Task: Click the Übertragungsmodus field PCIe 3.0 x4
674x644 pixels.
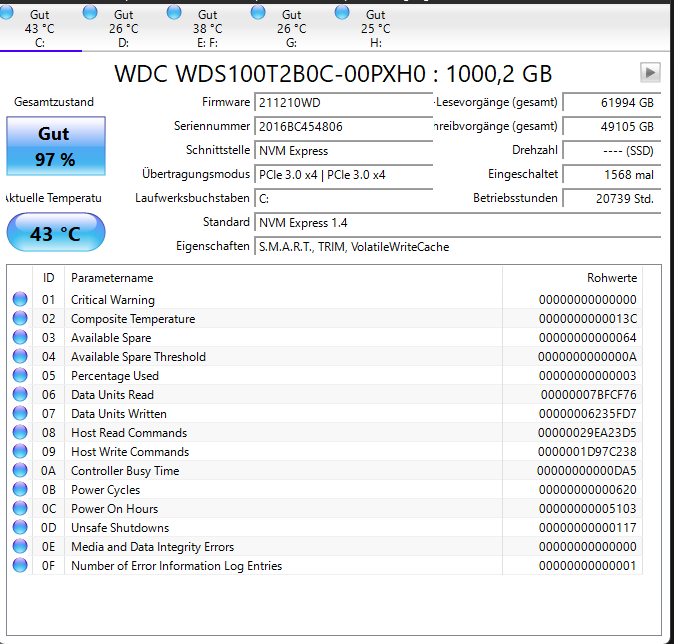Action: [x=343, y=175]
